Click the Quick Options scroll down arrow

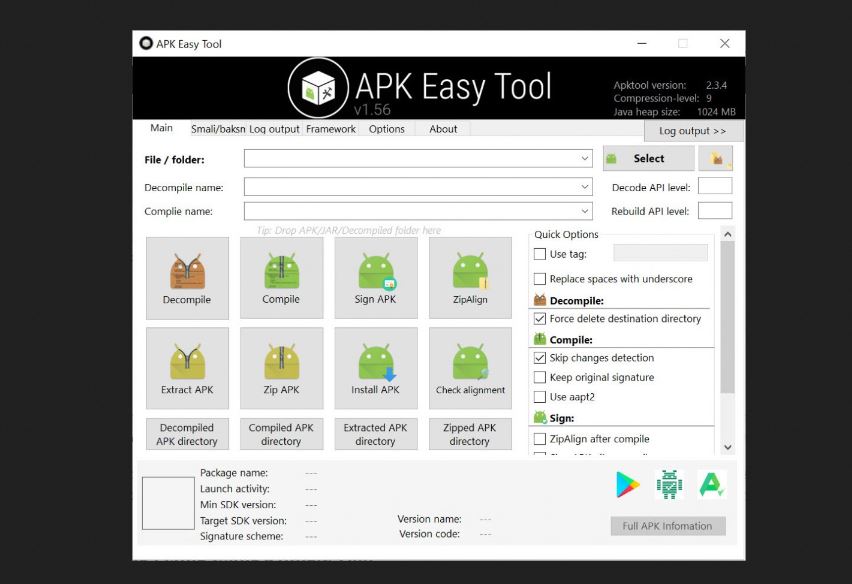[728, 447]
